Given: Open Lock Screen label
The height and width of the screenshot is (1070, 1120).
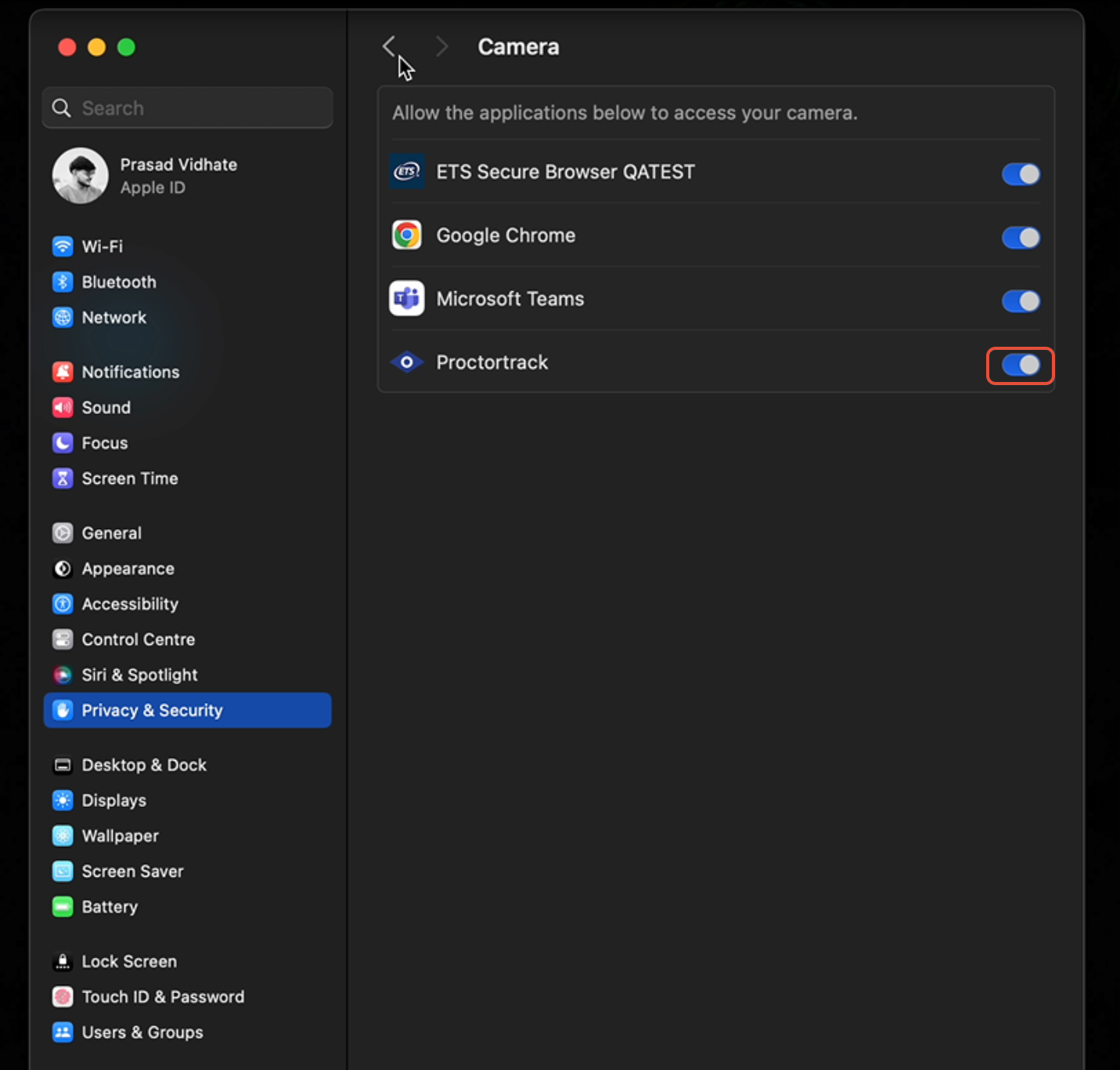Looking at the screenshot, I should click(x=129, y=962).
